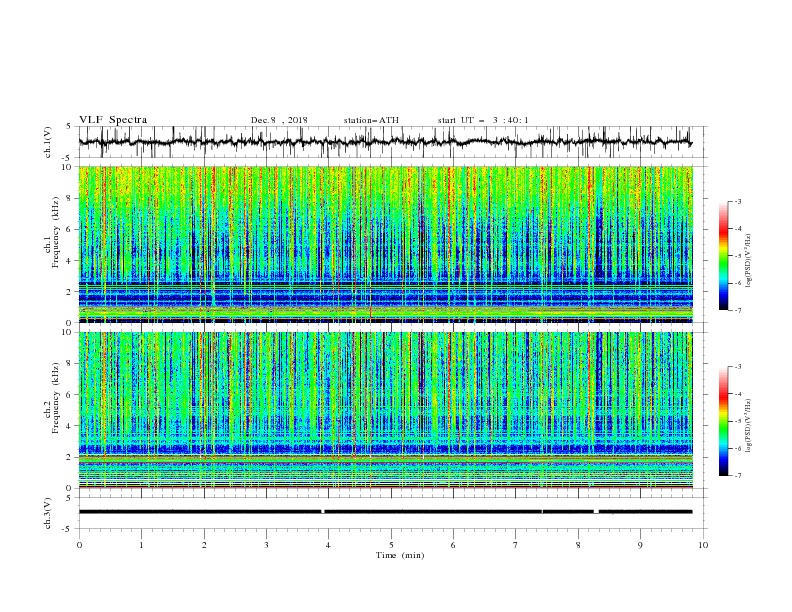Click the ch.3 trace gap past 8 min

point(596,512)
